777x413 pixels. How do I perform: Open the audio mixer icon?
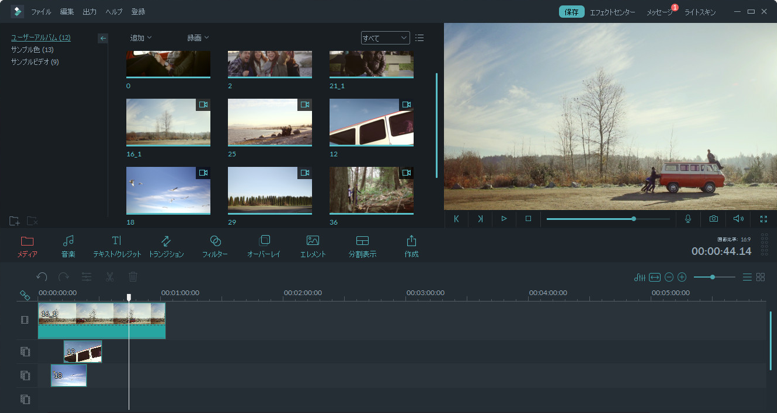640,277
